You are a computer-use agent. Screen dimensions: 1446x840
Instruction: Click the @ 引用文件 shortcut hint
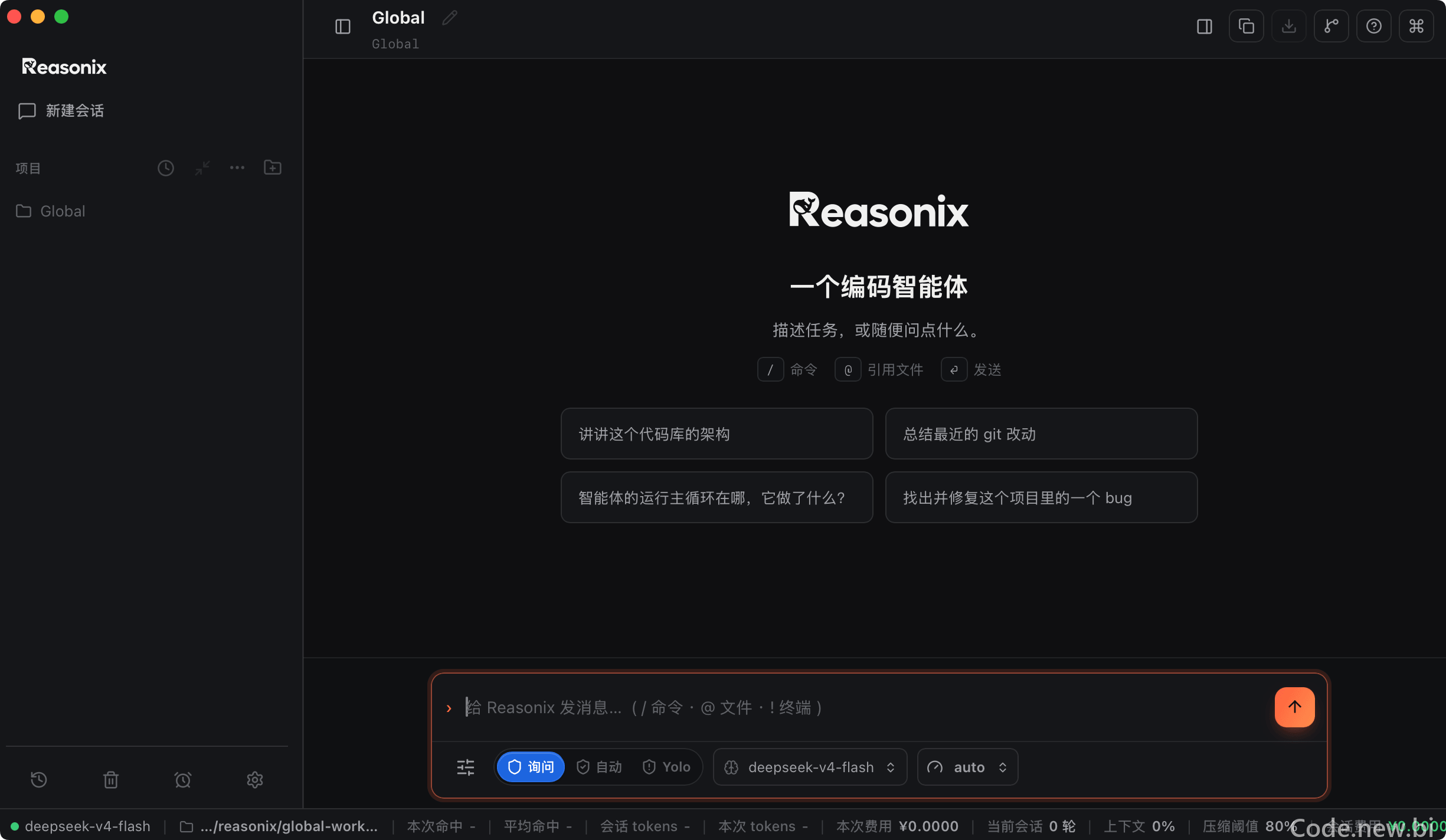(879, 370)
